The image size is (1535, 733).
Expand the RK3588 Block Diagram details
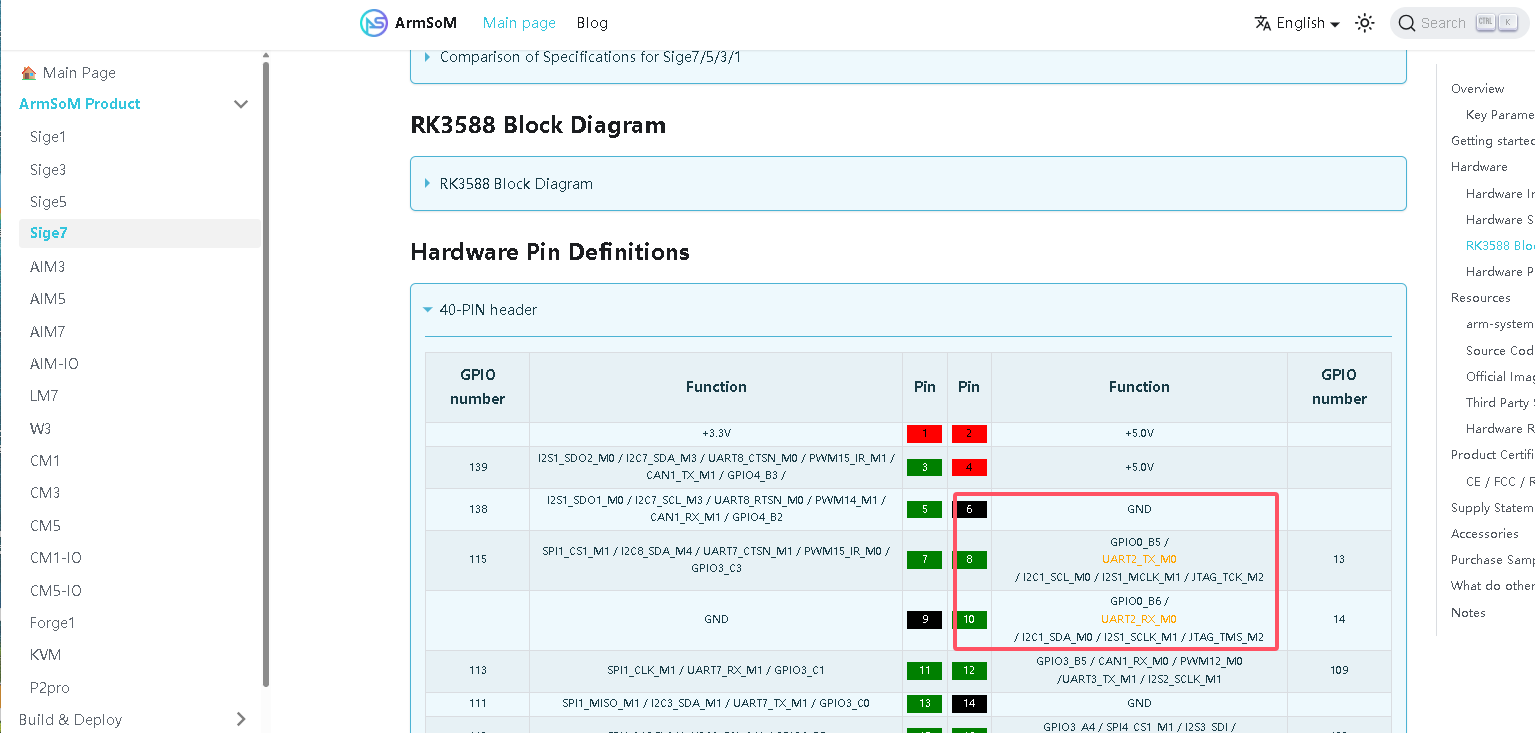[x=516, y=184]
